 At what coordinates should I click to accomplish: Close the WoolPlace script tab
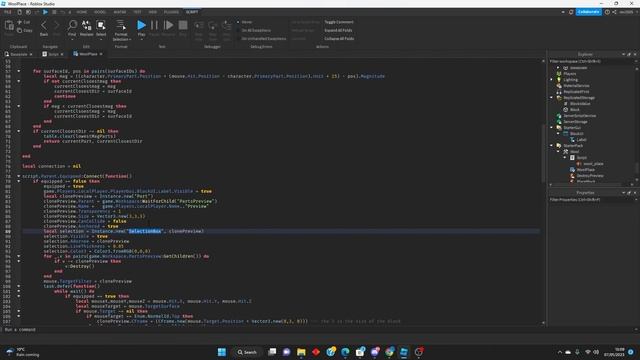point(101,54)
